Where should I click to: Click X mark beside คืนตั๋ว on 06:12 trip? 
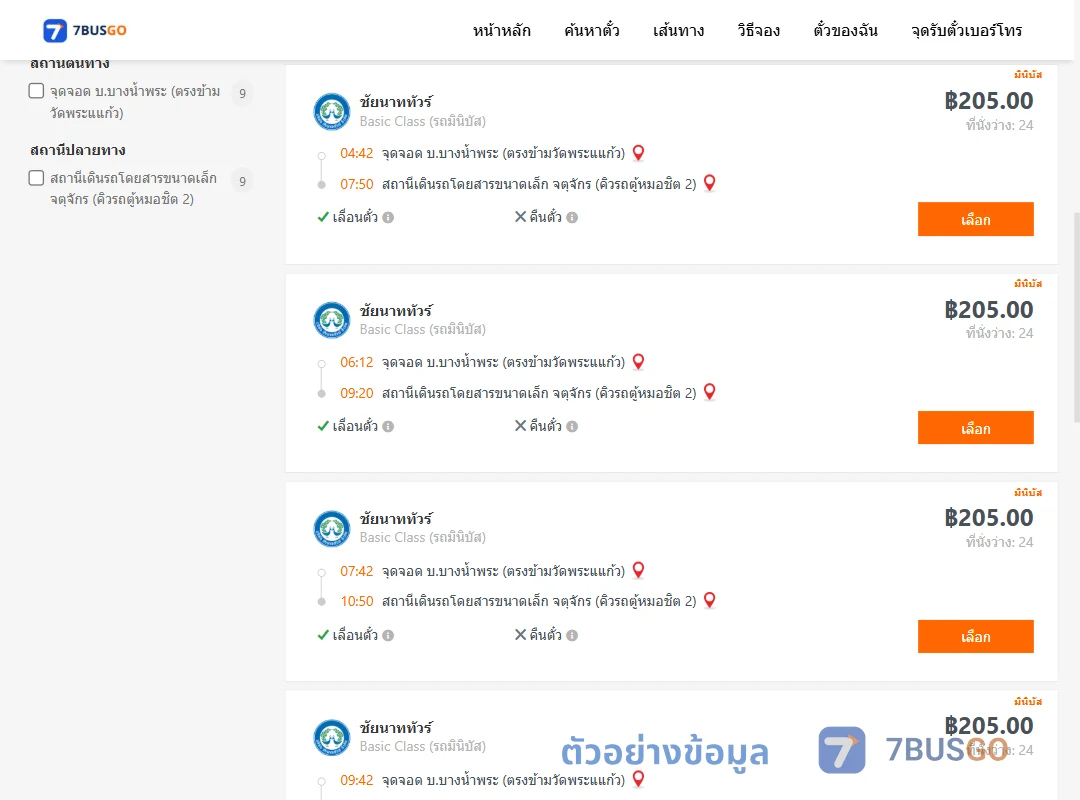(521, 426)
